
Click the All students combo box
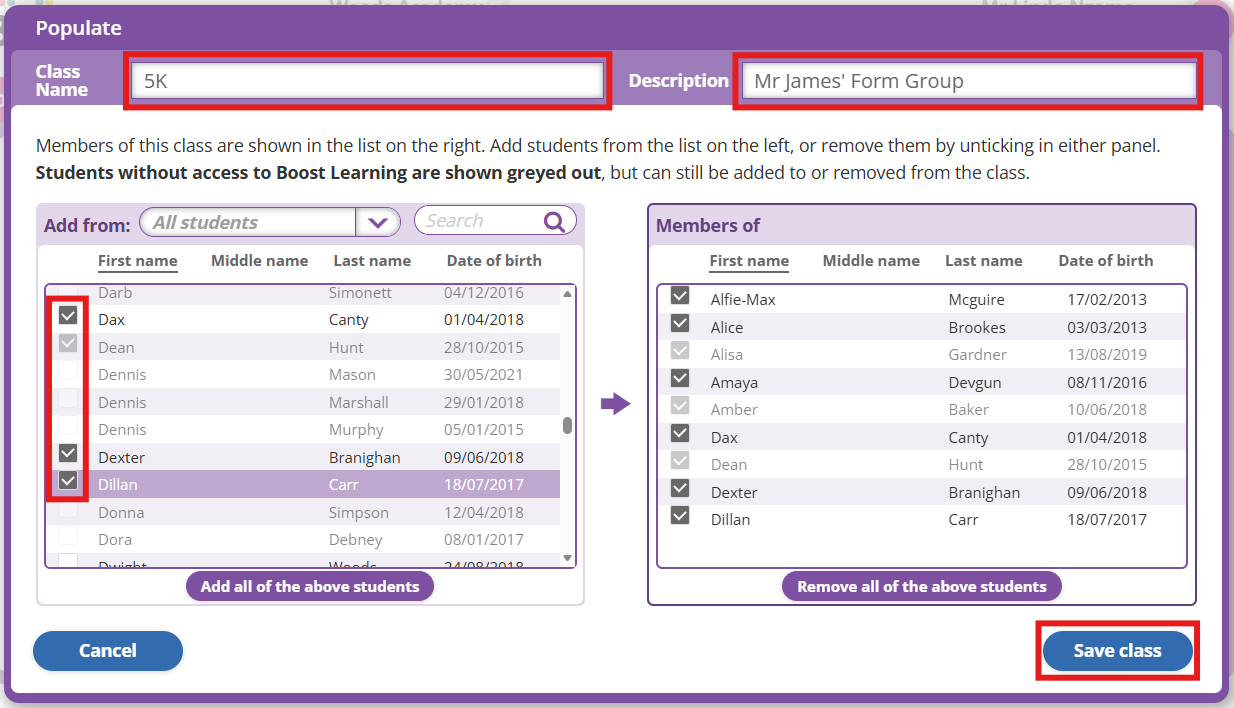(248, 222)
